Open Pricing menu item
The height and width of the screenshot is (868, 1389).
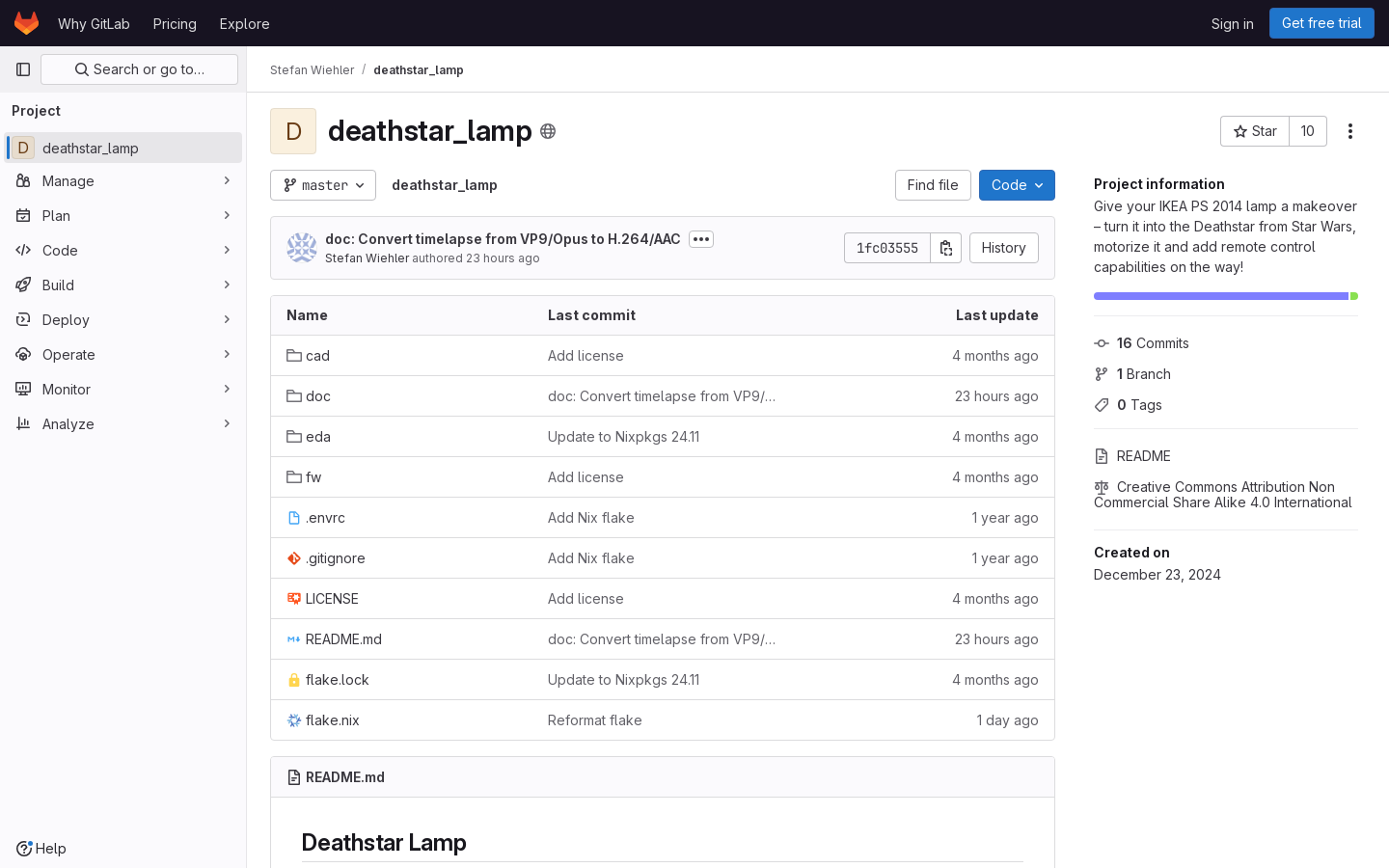(x=175, y=23)
